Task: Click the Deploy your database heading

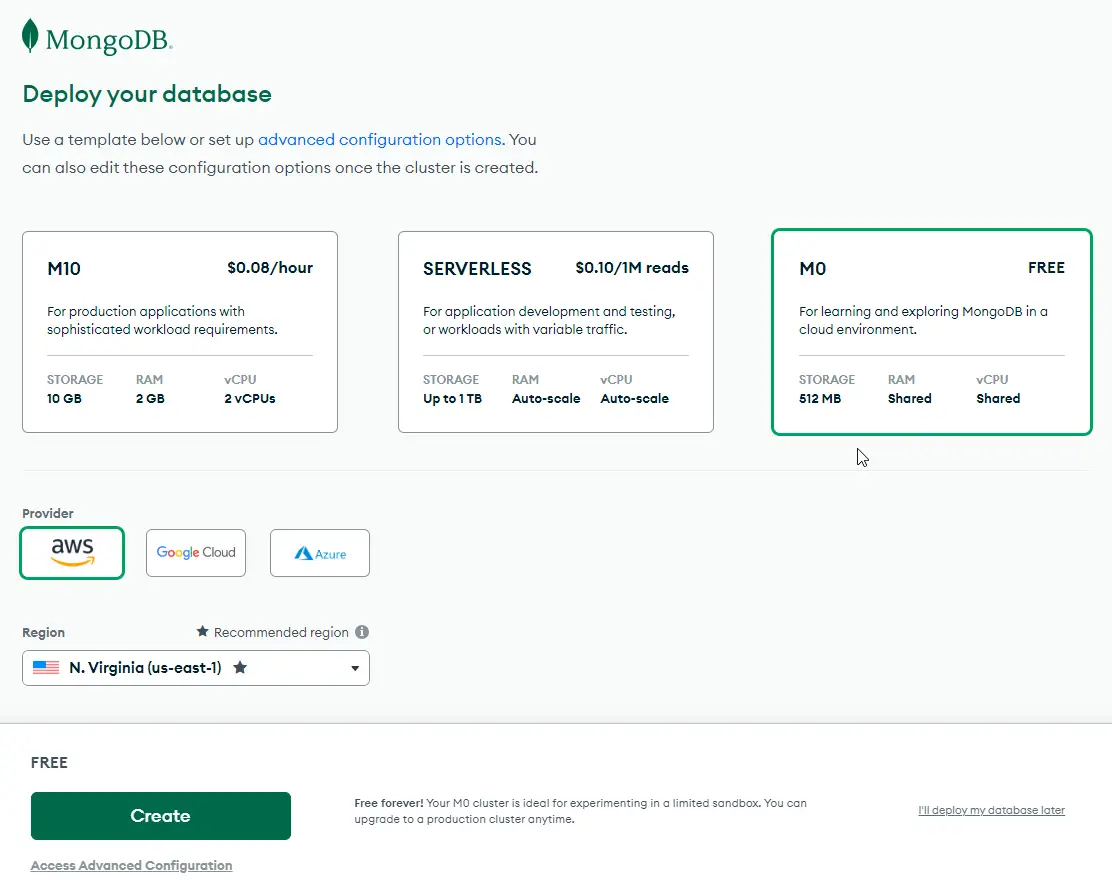Action: [147, 94]
